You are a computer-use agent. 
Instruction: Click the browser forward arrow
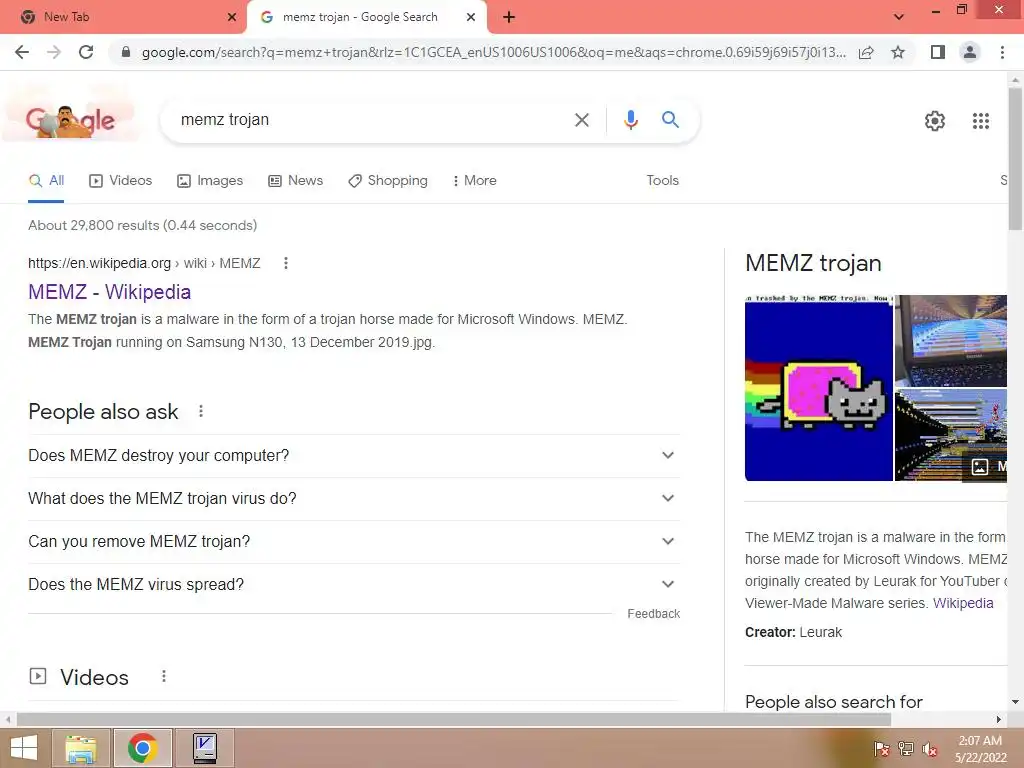(54, 52)
